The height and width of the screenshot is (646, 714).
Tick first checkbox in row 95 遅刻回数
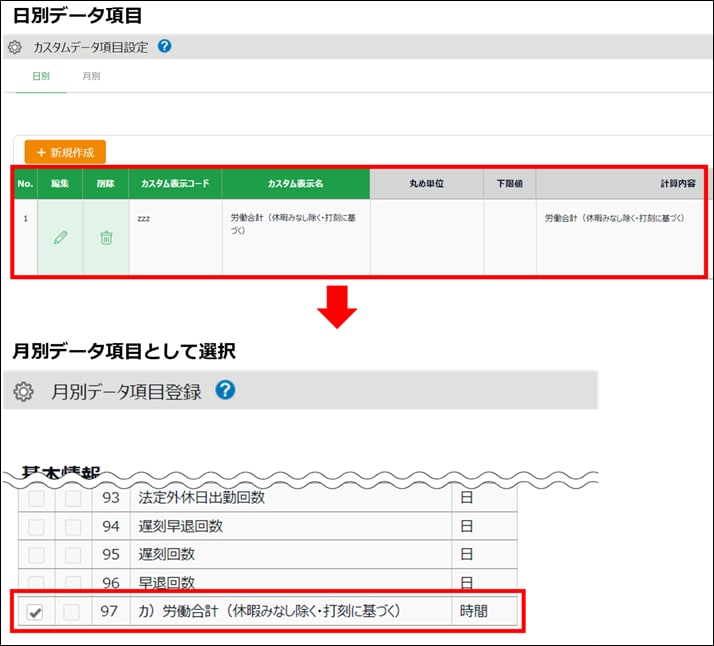[x=37, y=554]
